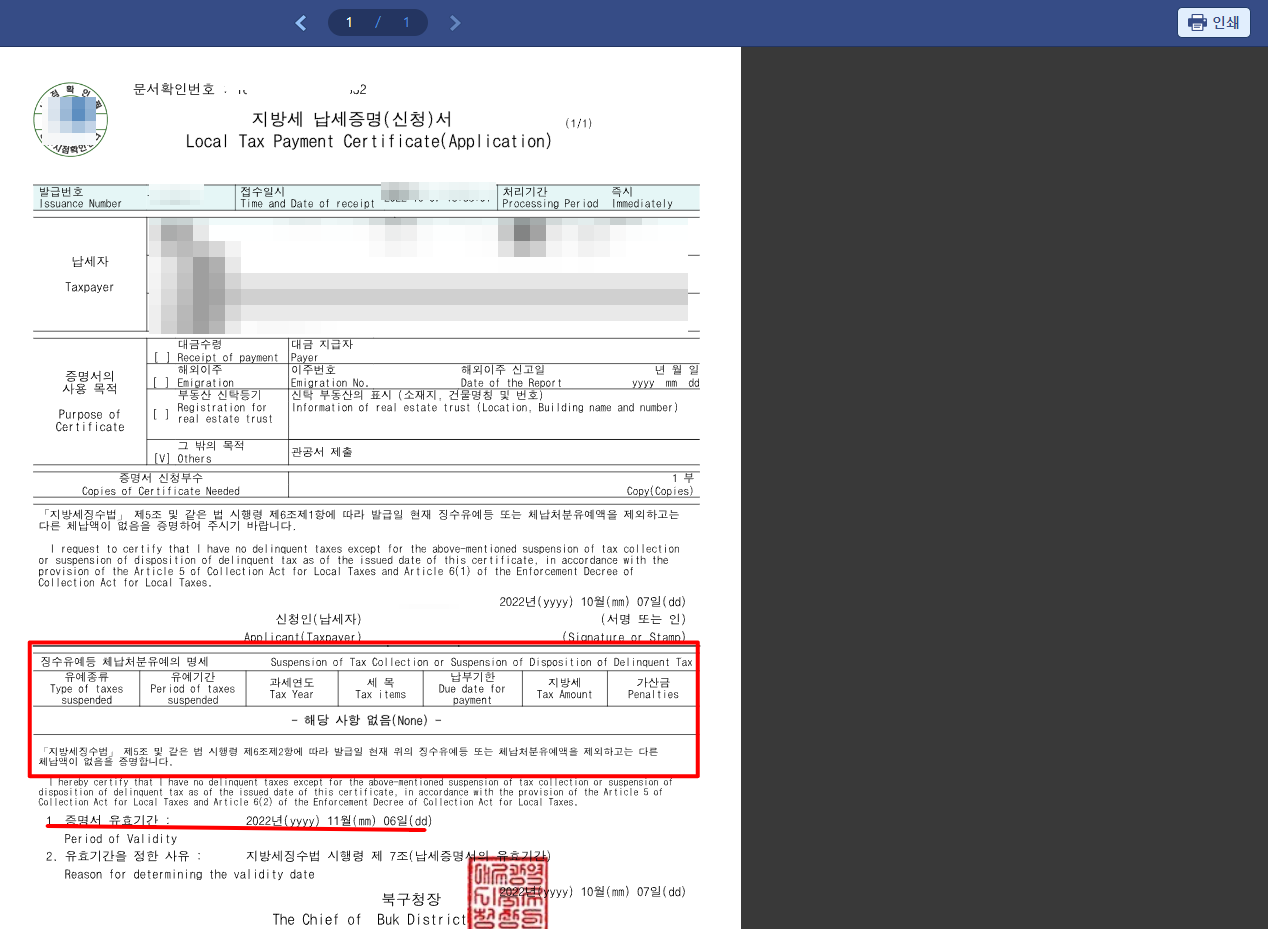Click the 문서확인번호 label

173,89
